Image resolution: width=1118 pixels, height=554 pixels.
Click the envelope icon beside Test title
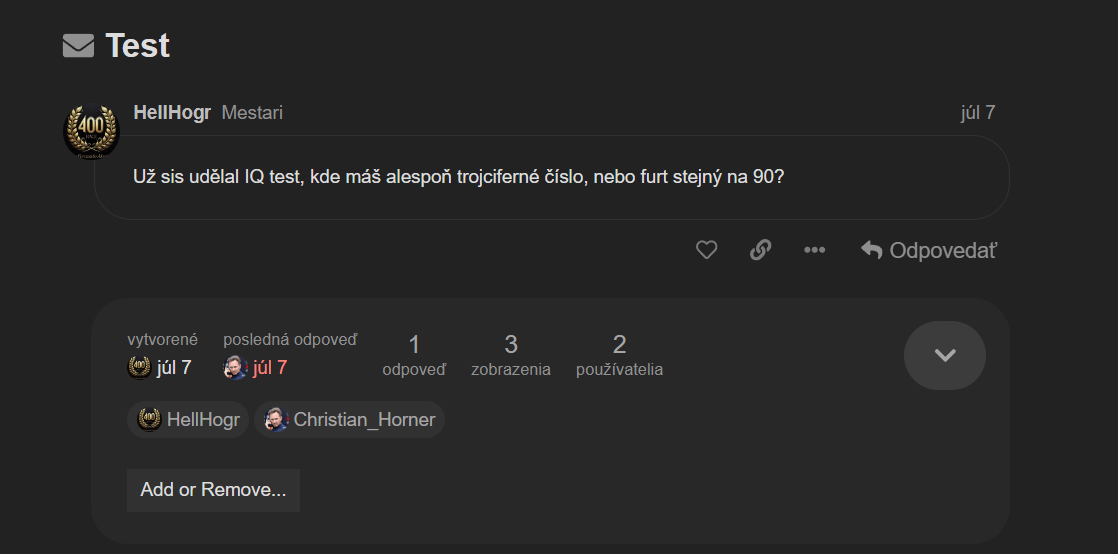[78, 46]
